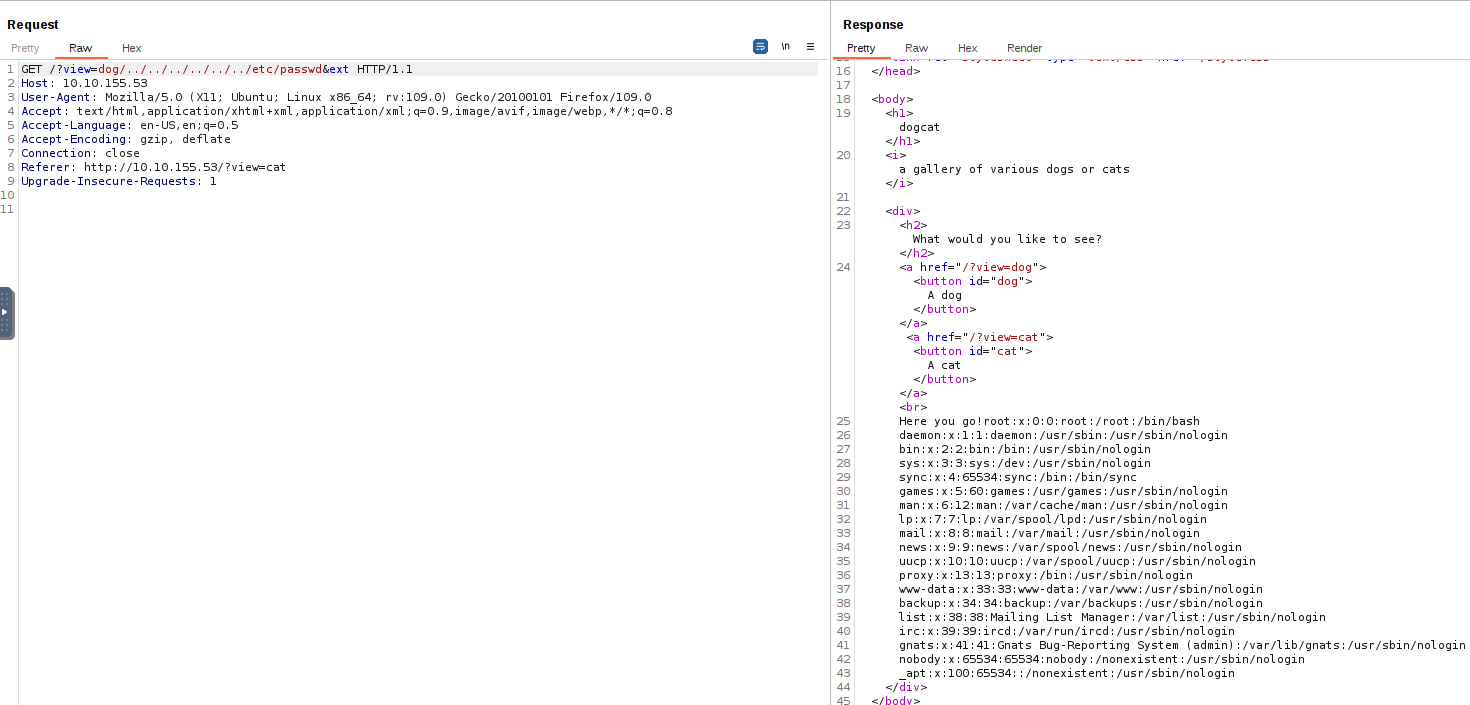
Task: Click the href="/?view=dog" anchor line
Action: click(973, 267)
